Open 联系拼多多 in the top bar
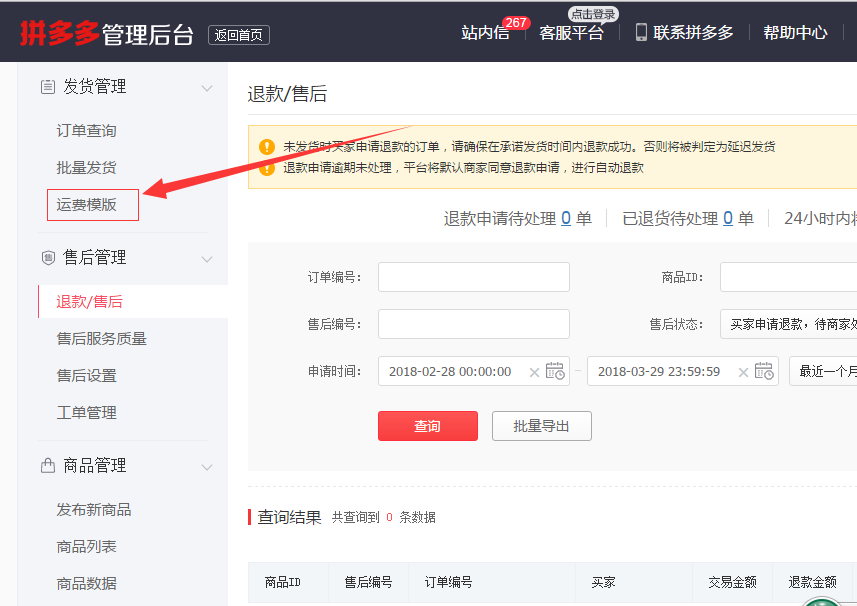Image resolution: width=857 pixels, height=606 pixels. tap(693, 33)
